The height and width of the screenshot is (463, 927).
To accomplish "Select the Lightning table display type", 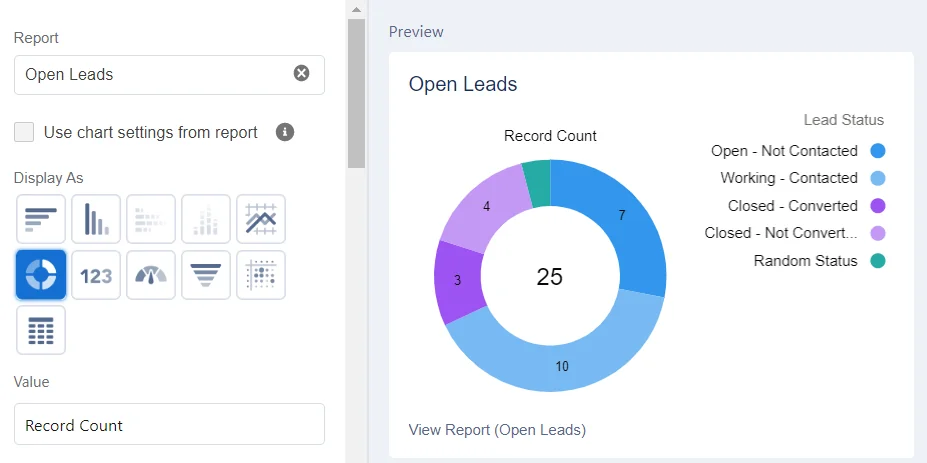I will pos(41,330).
